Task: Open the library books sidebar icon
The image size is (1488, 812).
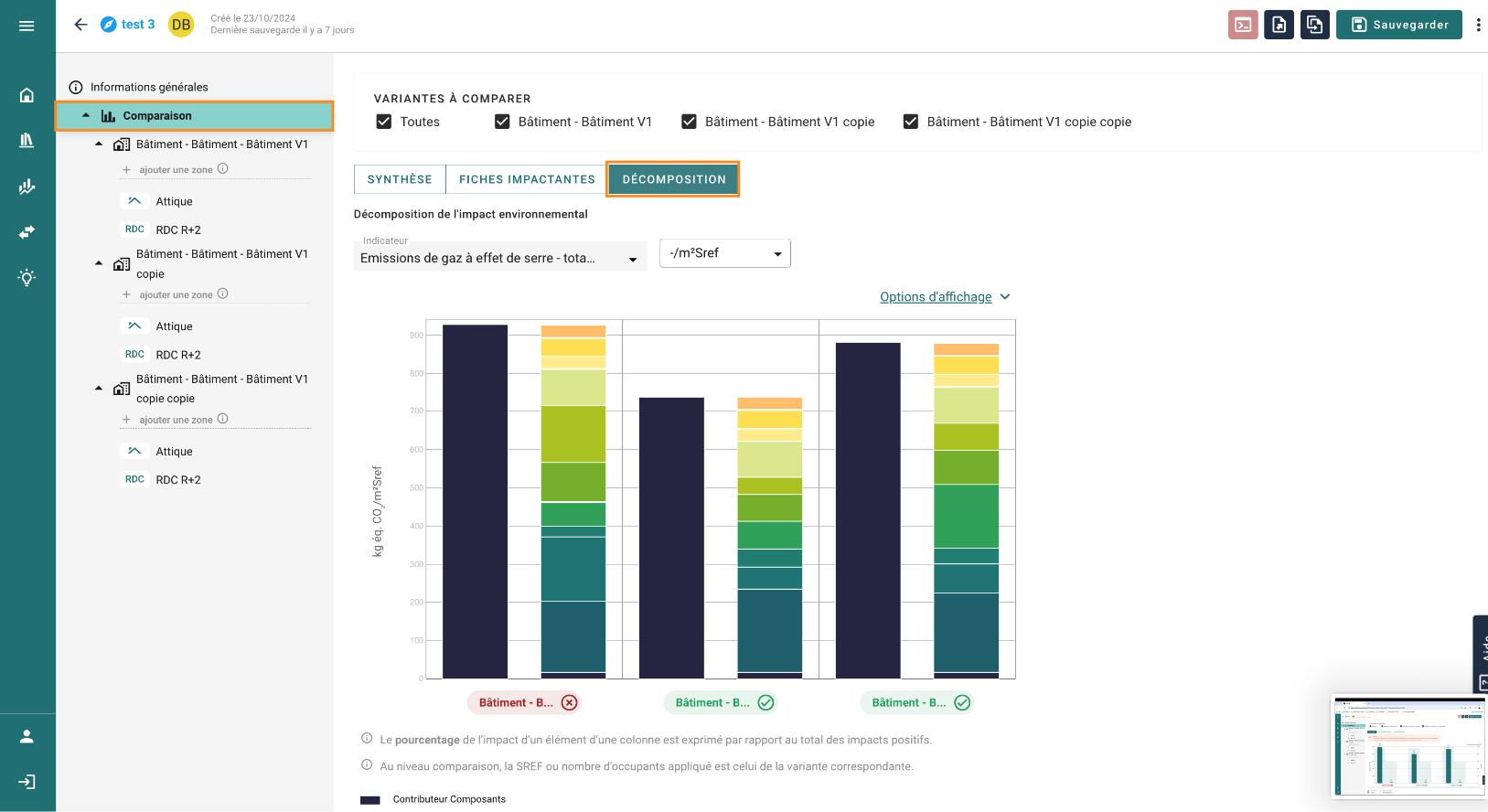Action: pyautogui.click(x=27, y=140)
